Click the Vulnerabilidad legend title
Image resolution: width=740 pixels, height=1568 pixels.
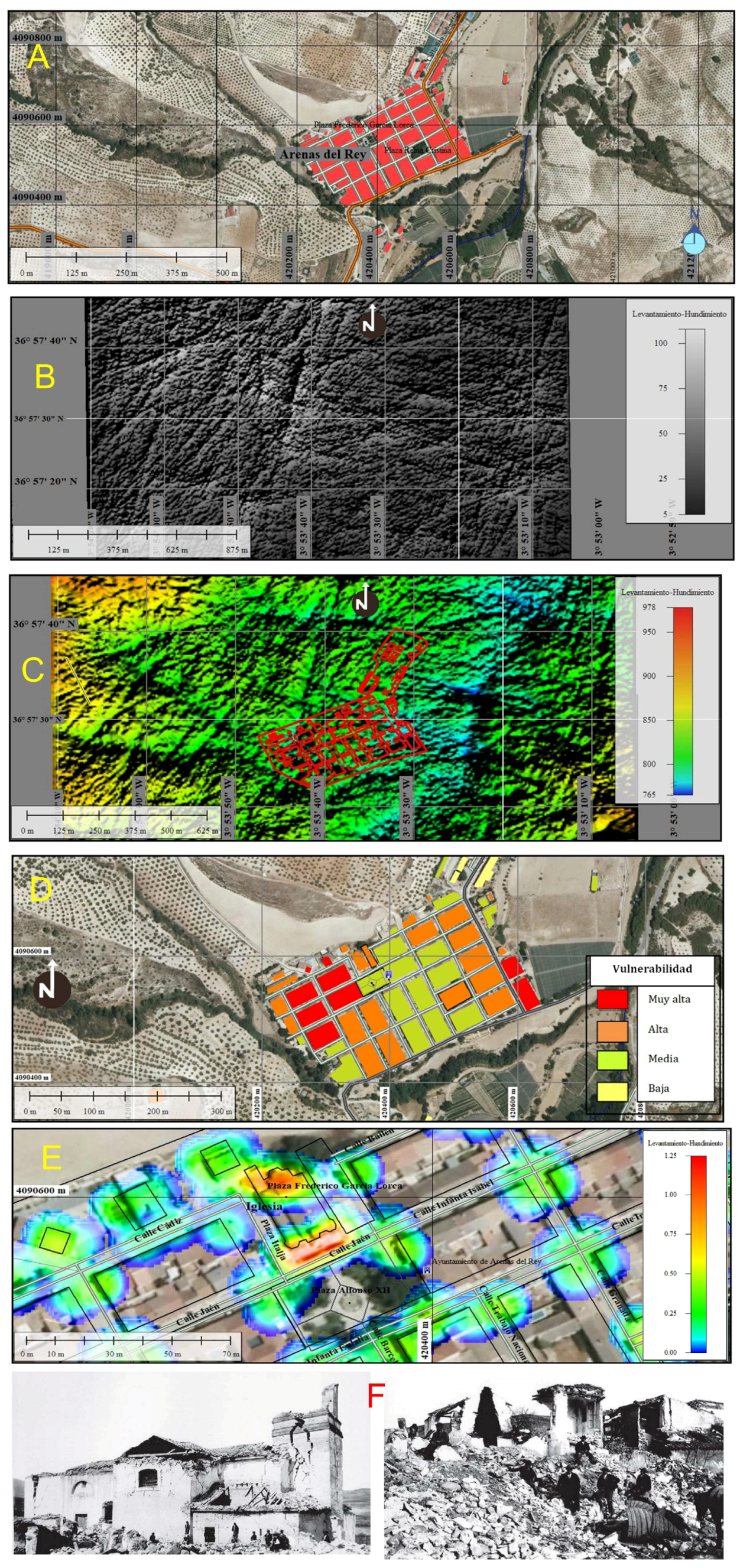click(x=653, y=968)
